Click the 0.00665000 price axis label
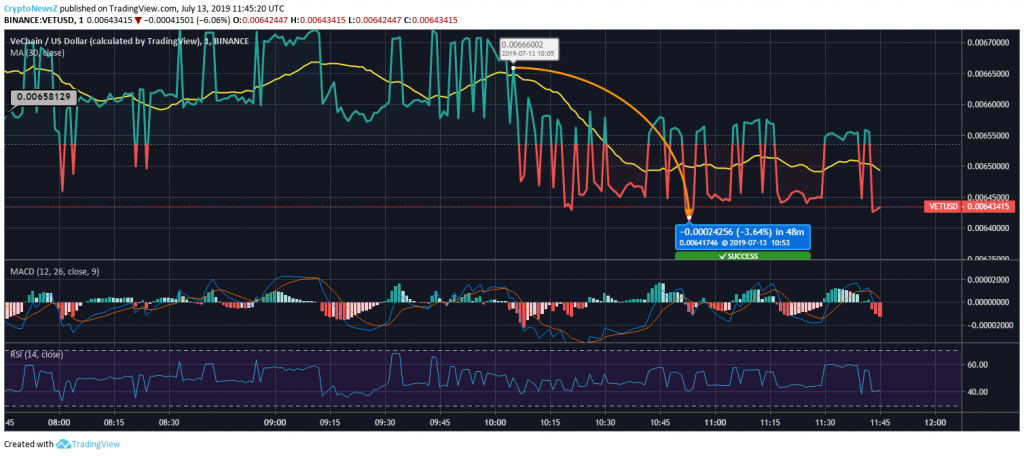Screen dimensions: 1024x456 coord(987,74)
